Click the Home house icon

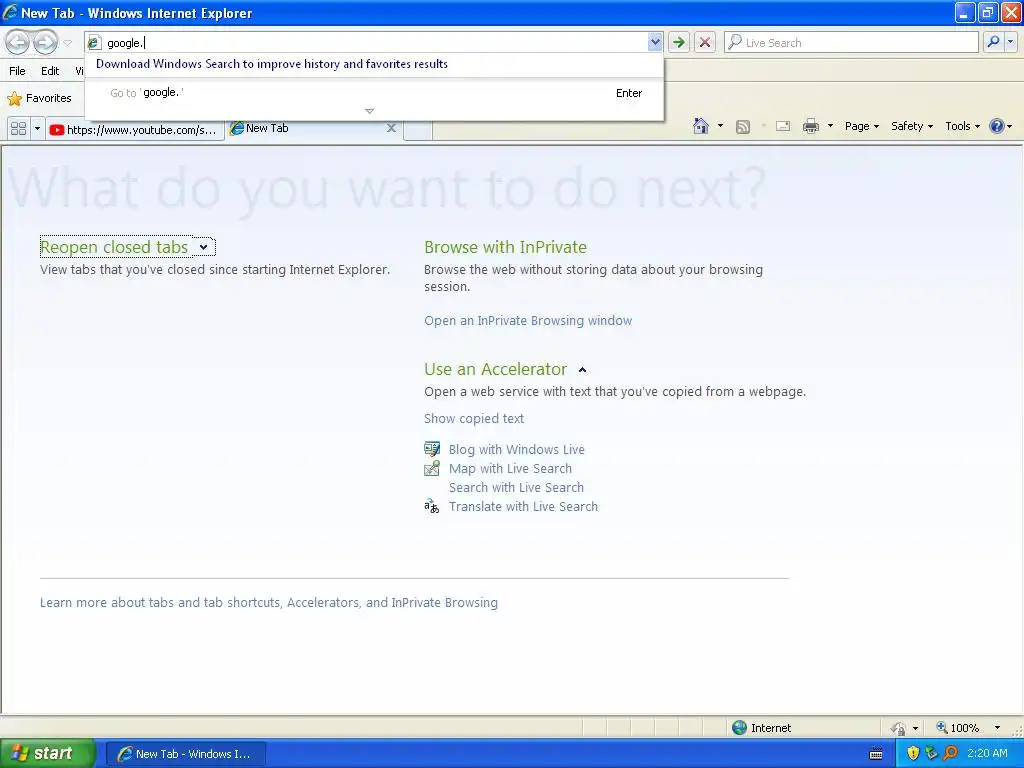coord(701,126)
